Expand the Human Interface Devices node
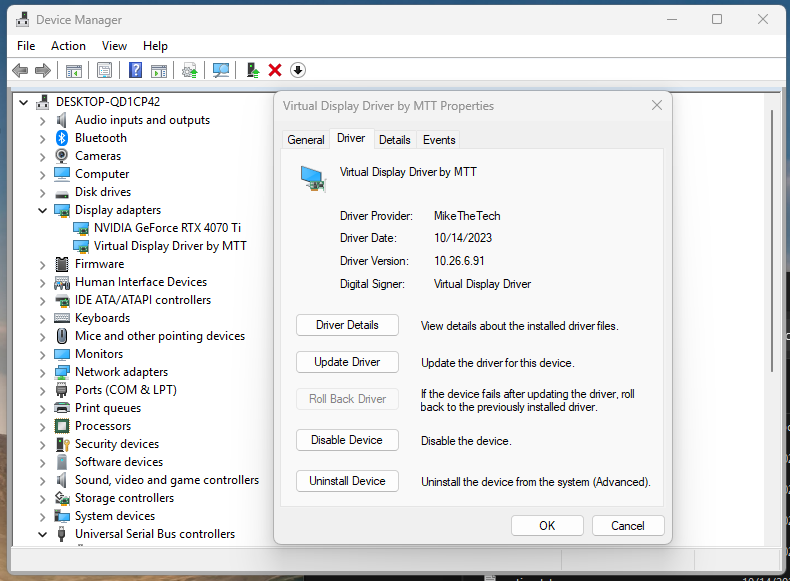This screenshot has width=790, height=581. click(42, 283)
